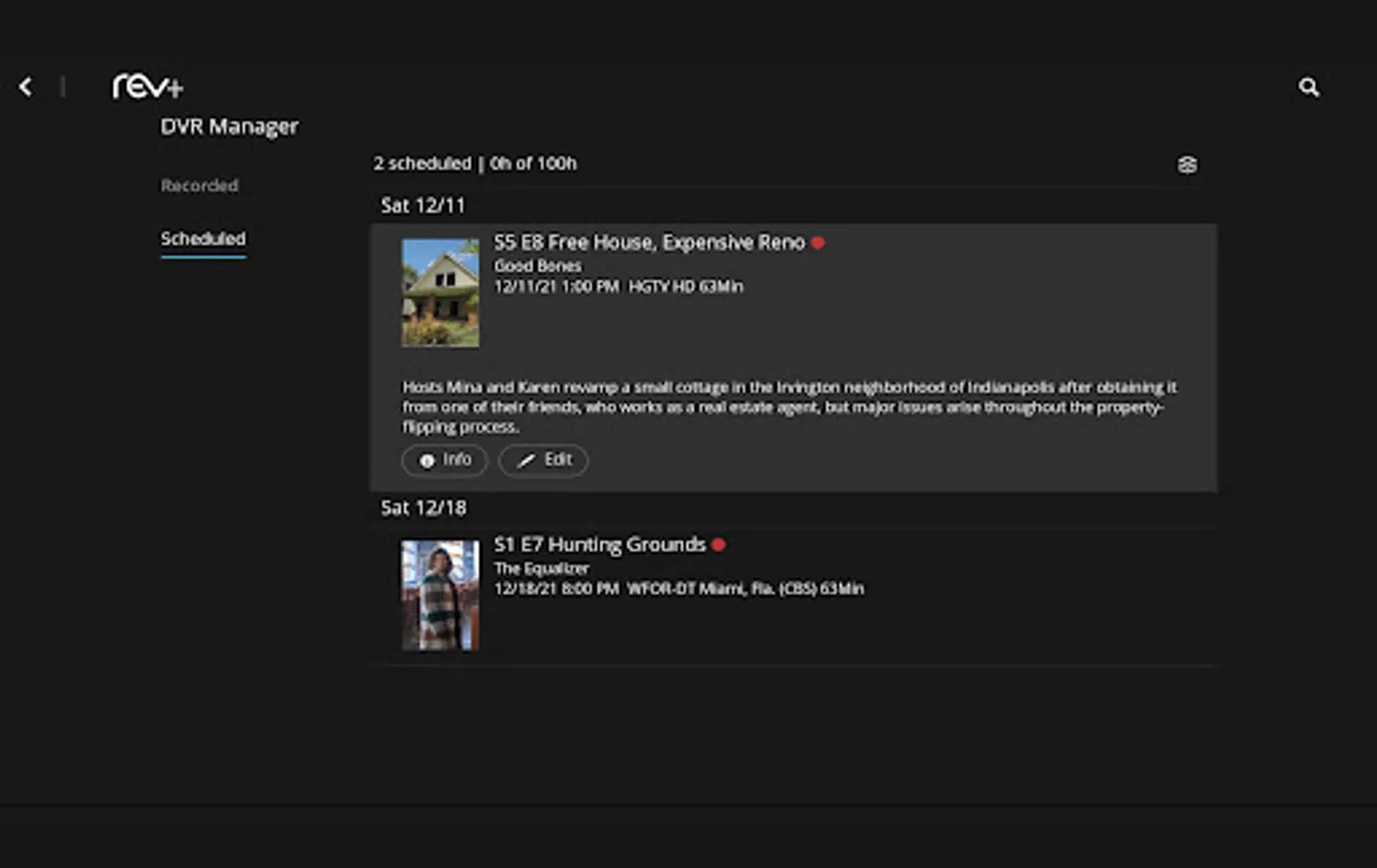Click the 12/18/21 8:00 PM WFOR-DT line

(679, 588)
